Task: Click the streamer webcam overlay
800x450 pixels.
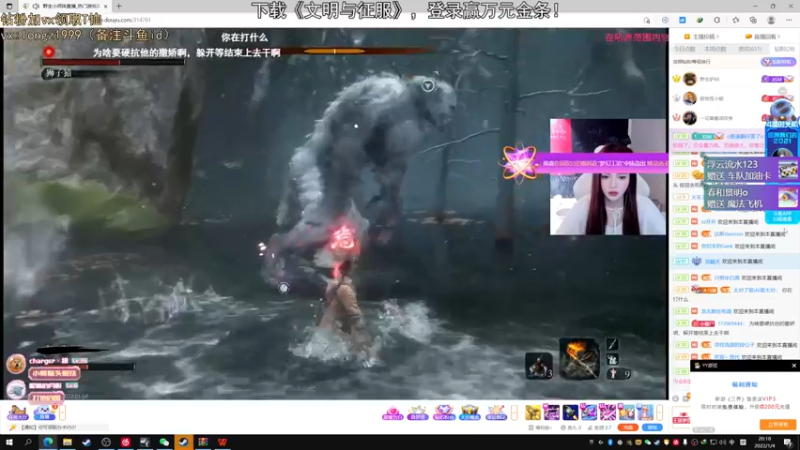Action: tap(608, 177)
